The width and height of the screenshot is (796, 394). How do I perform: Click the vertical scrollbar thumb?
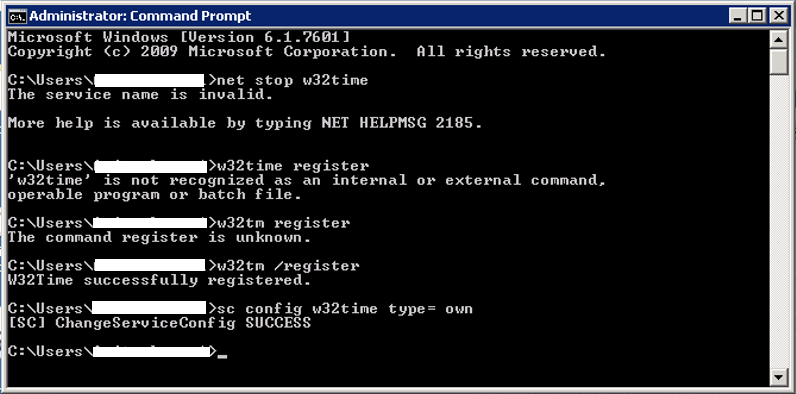(x=778, y=62)
